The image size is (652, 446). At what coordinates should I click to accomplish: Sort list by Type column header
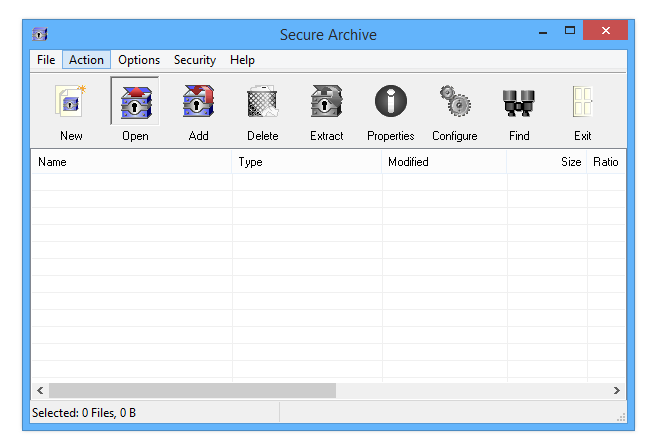pyautogui.click(x=306, y=162)
